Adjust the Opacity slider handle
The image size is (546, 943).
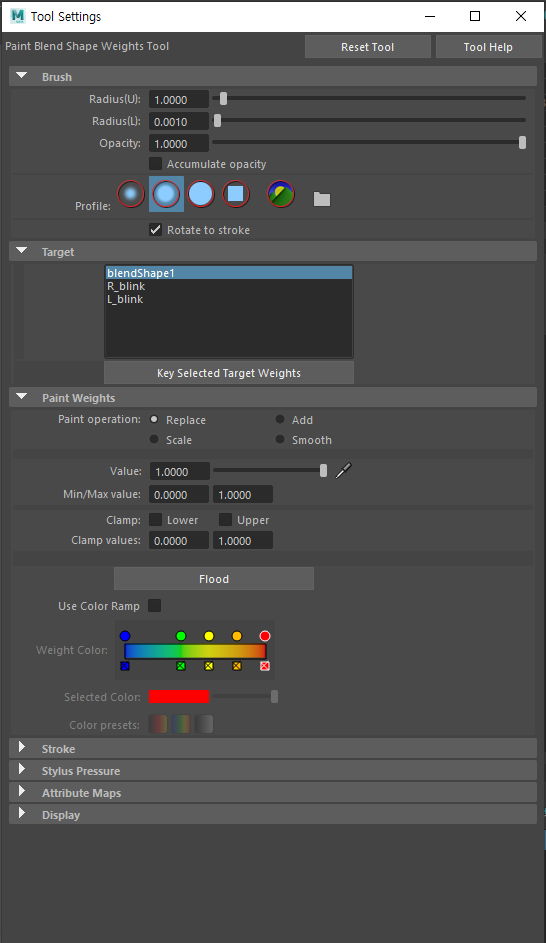tap(523, 143)
